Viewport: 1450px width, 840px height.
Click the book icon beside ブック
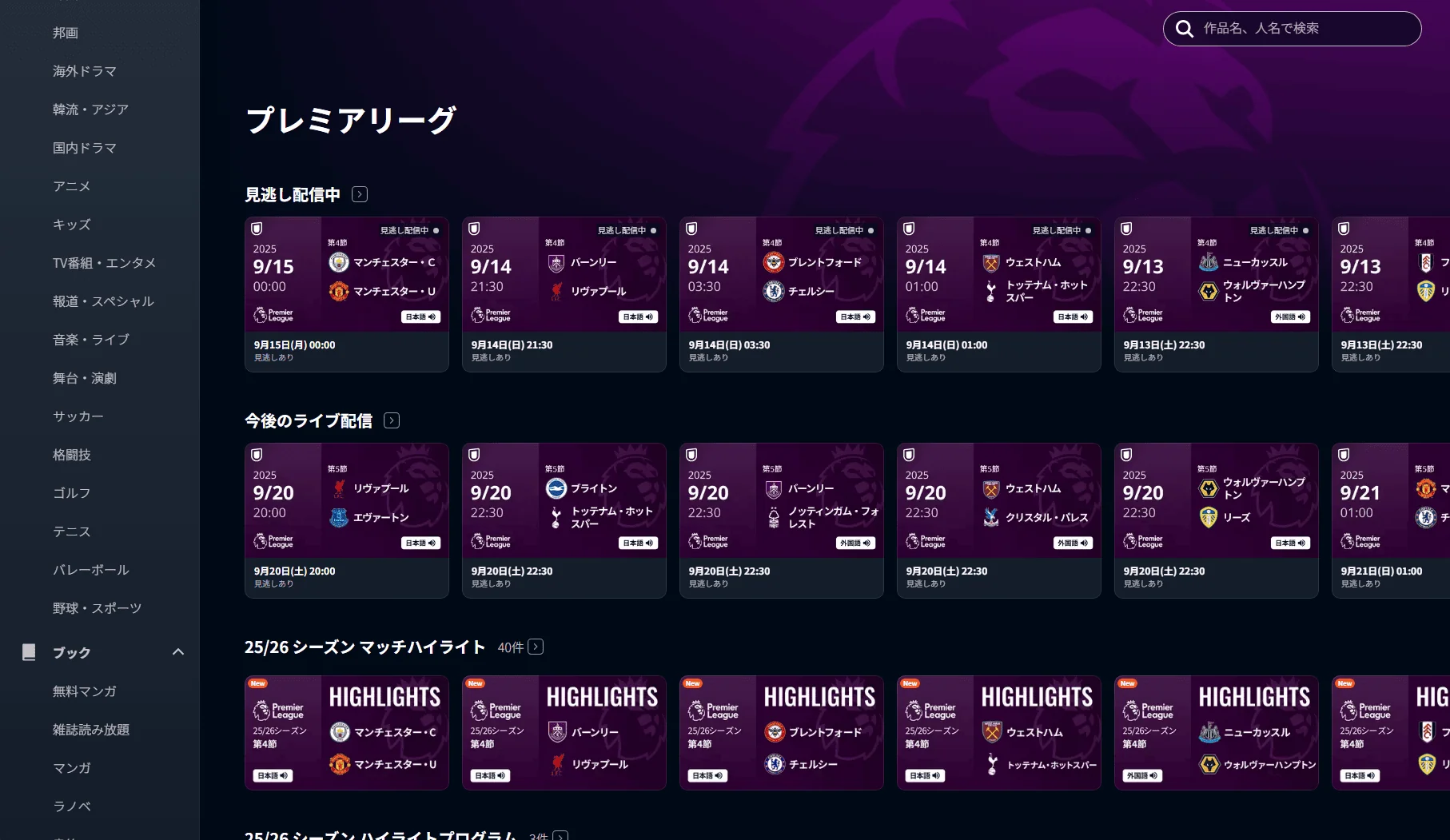pos(29,652)
